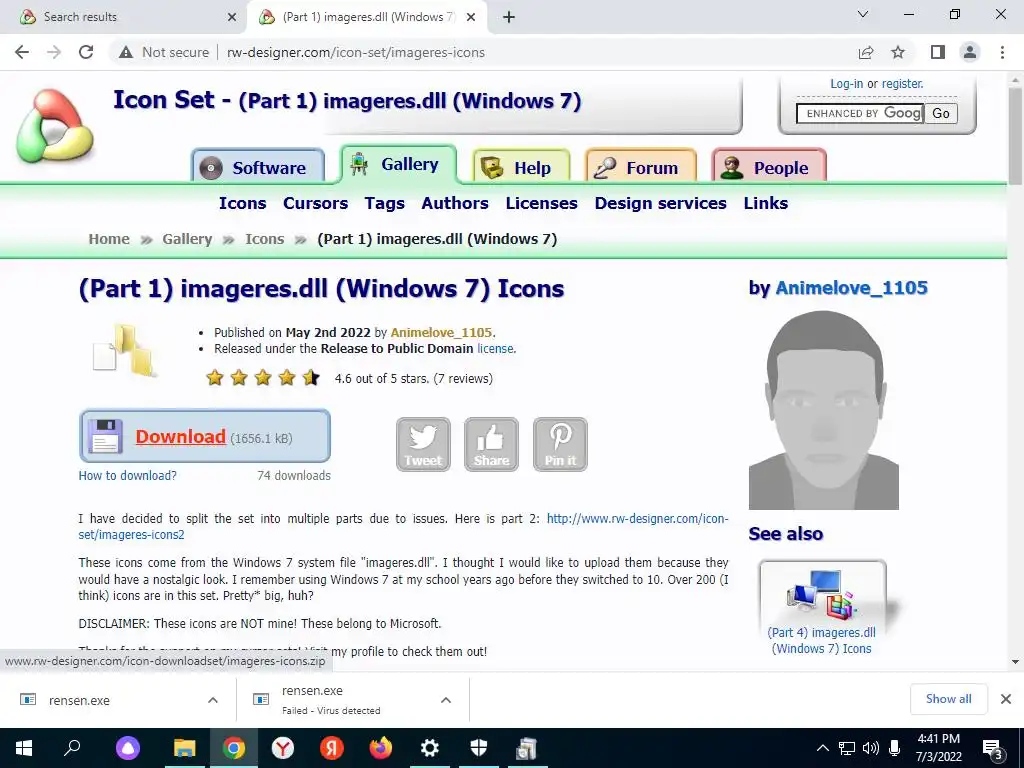Click the floppy disk download icon
The image size is (1024, 768).
tap(105, 436)
